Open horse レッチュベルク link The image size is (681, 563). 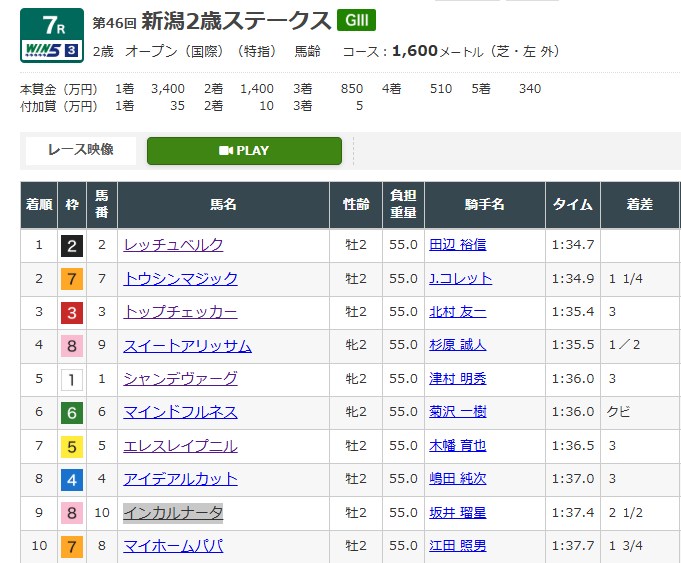(x=173, y=245)
